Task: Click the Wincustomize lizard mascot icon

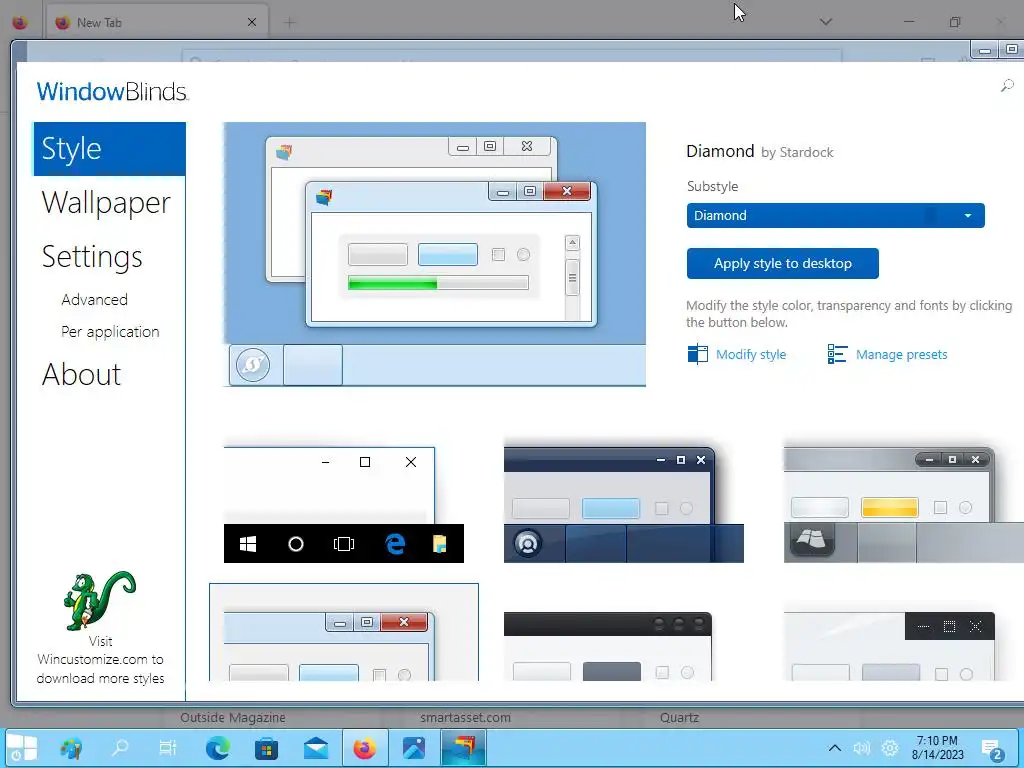Action: (99, 601)
